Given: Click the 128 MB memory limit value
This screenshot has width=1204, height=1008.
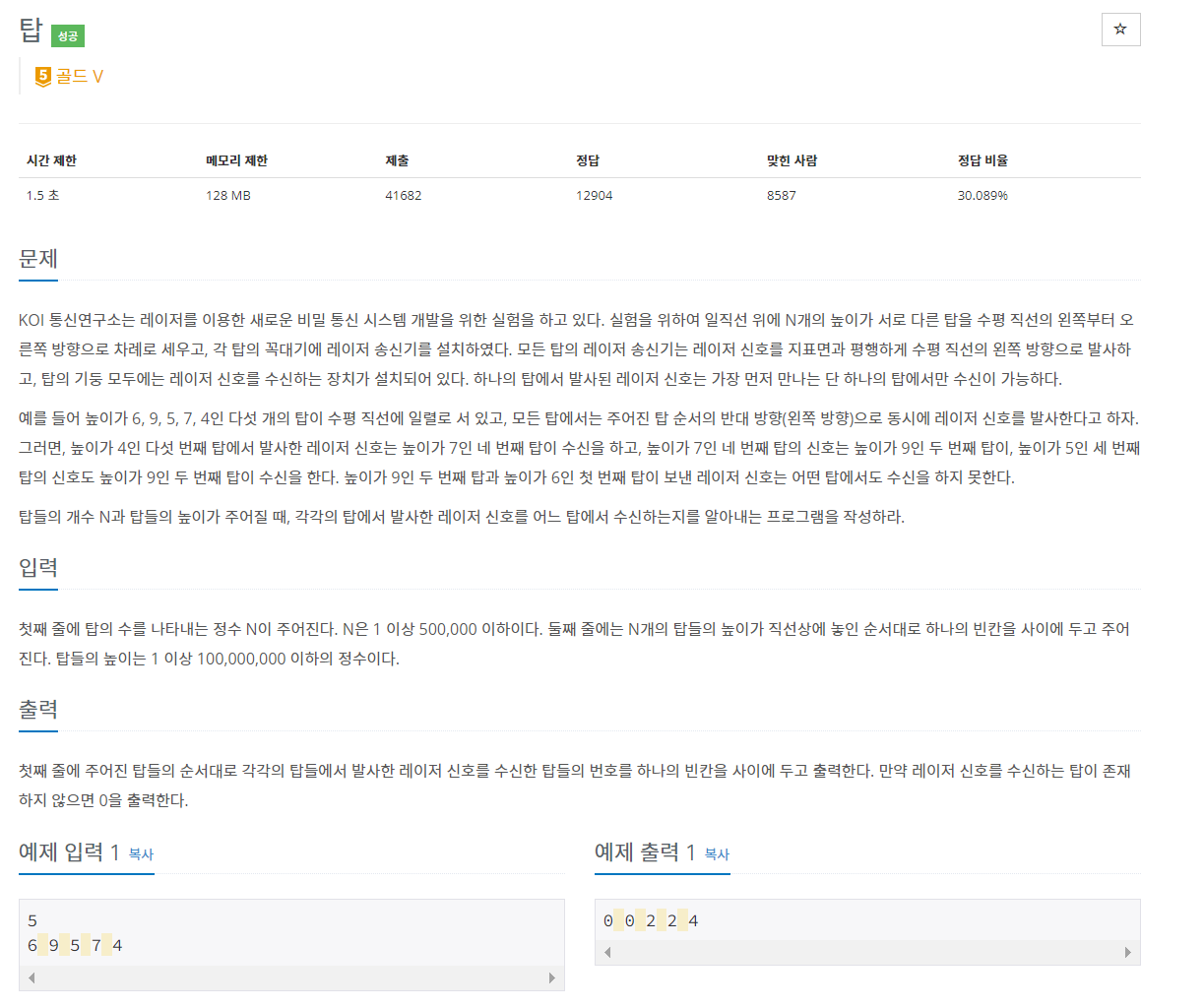Looking at the screenshot, I should pyautogui.click(x=228, y=195).
